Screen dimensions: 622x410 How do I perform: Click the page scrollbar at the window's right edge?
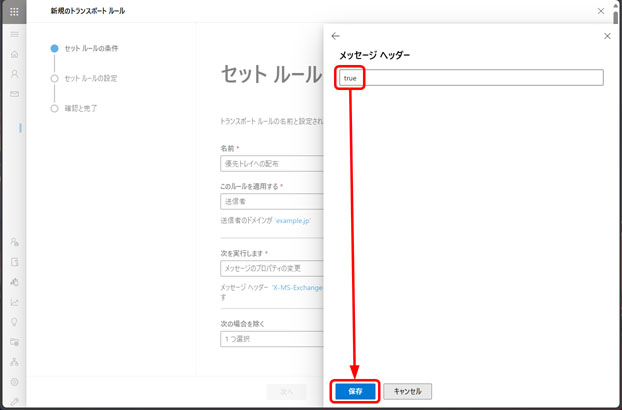pos(616,18)
